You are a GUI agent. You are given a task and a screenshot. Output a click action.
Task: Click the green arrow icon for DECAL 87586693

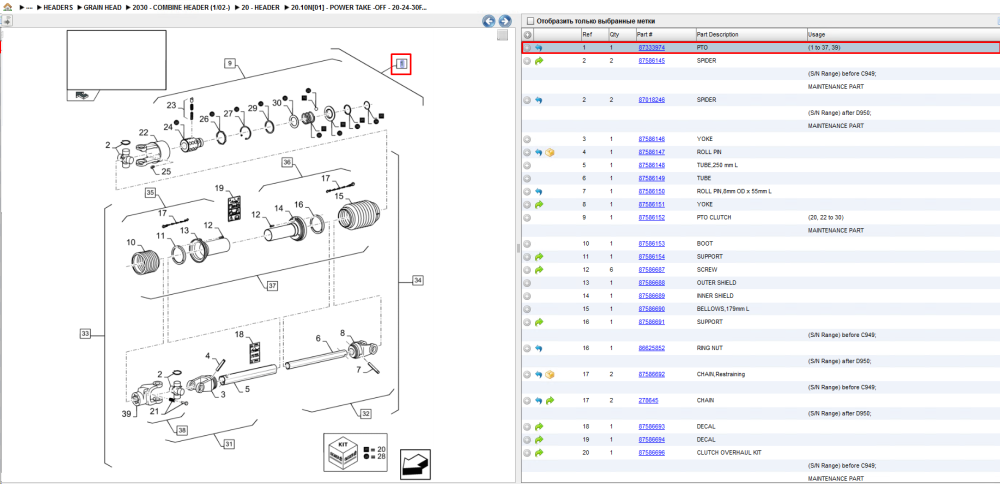pyautogui.click(x=539, y=427)
